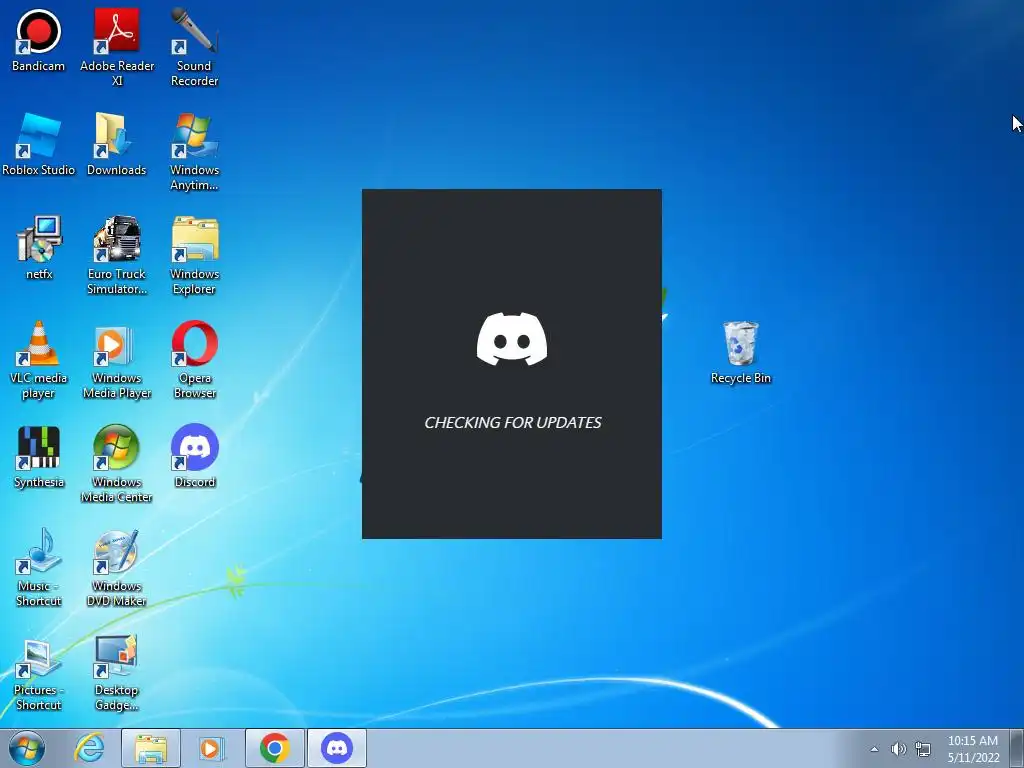This screenshot has height=768, width=1024.
Task: Select the Opera Browser shortcut
Action: [194, 360]
